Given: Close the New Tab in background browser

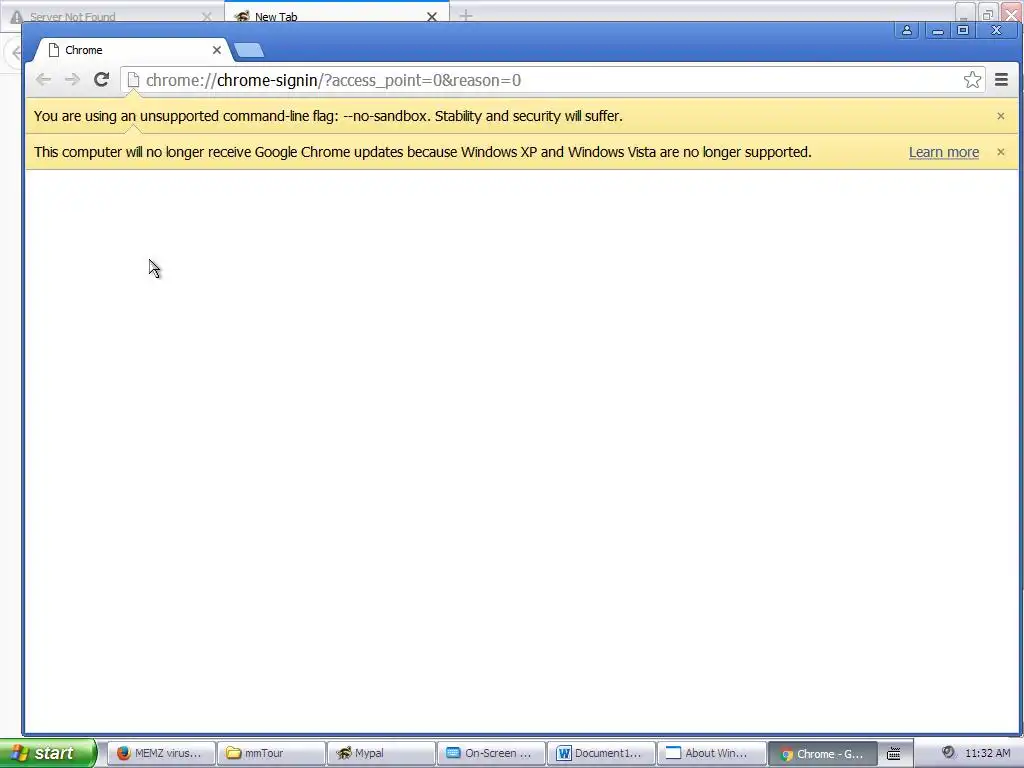Looking at the screenshot, I should tap(432, 17).
